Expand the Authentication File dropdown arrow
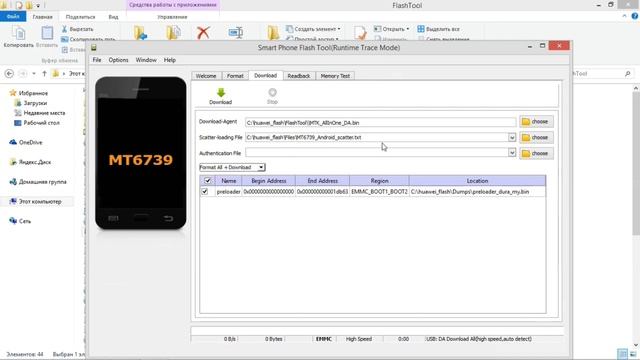The width and height of the screenshot is (640, 360). (512, 153)
